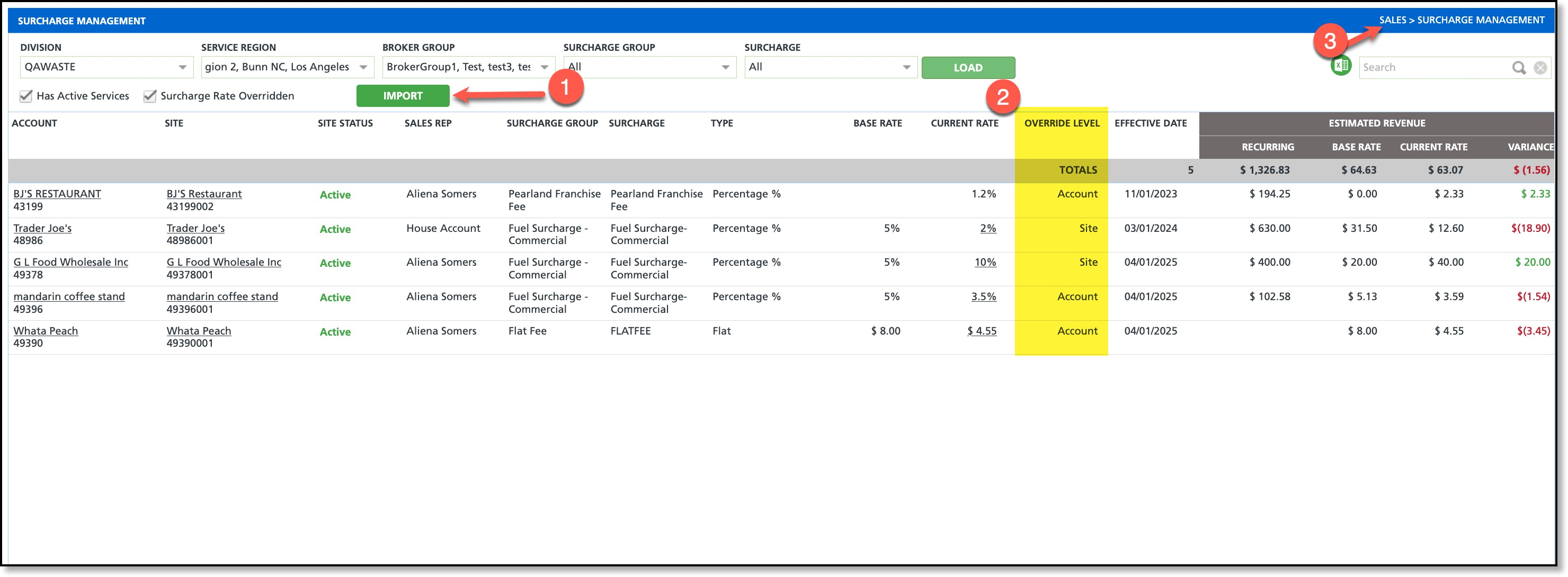This screenshot has width=1568, height=577.
Task: Toggle Has Active Services checkbox
Action: (x=26, y=96)
